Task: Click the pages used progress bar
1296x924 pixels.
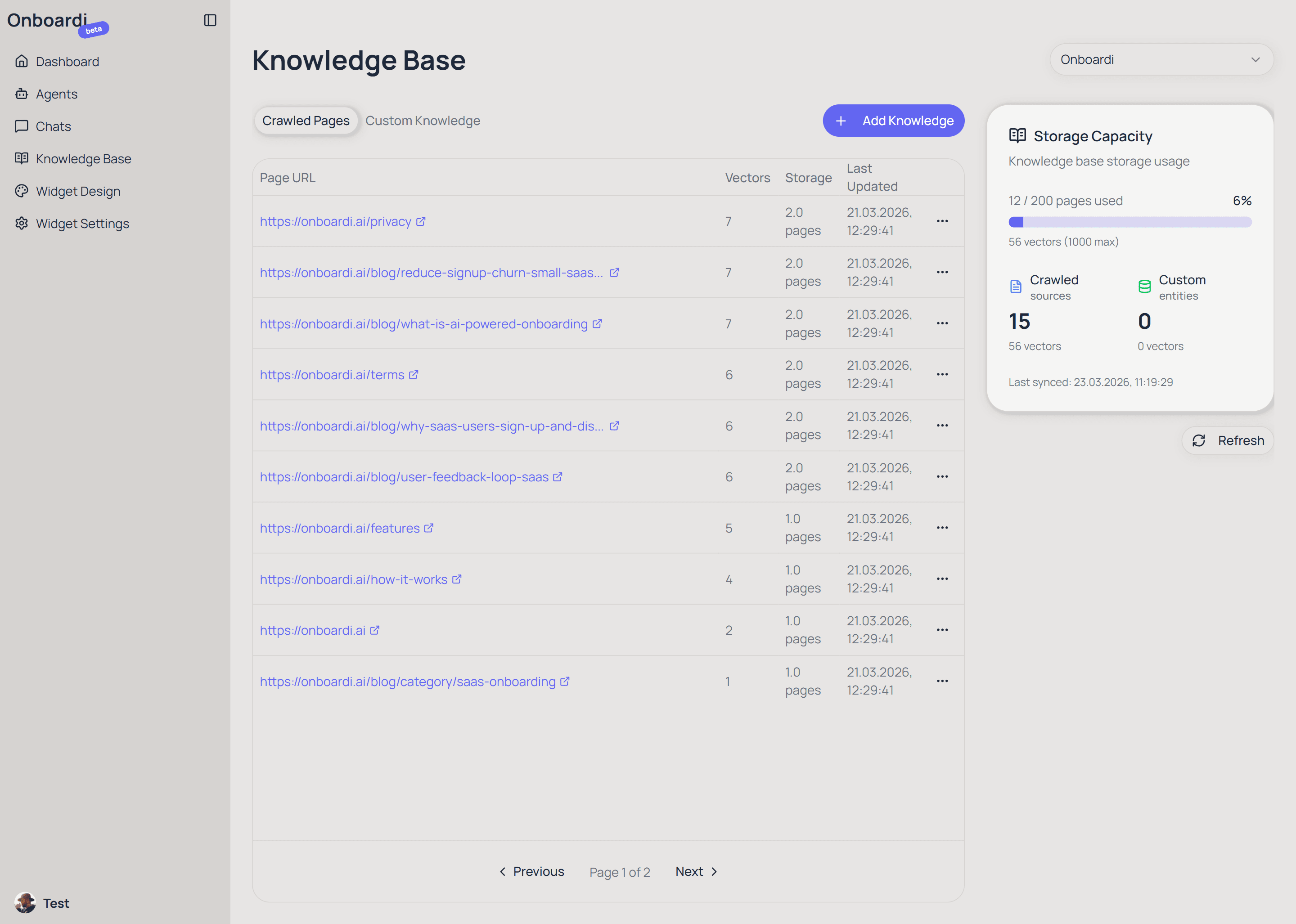Action: [1130, 222]
